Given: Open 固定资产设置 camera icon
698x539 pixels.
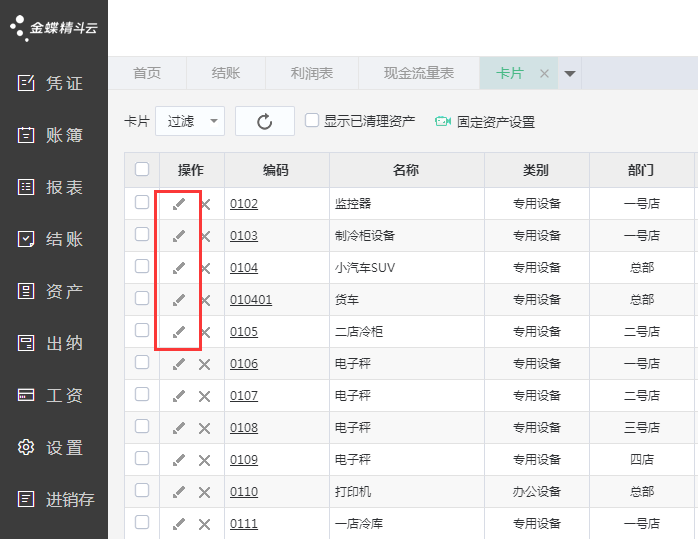Looking at the screenshot, I should tap(443, 122).
